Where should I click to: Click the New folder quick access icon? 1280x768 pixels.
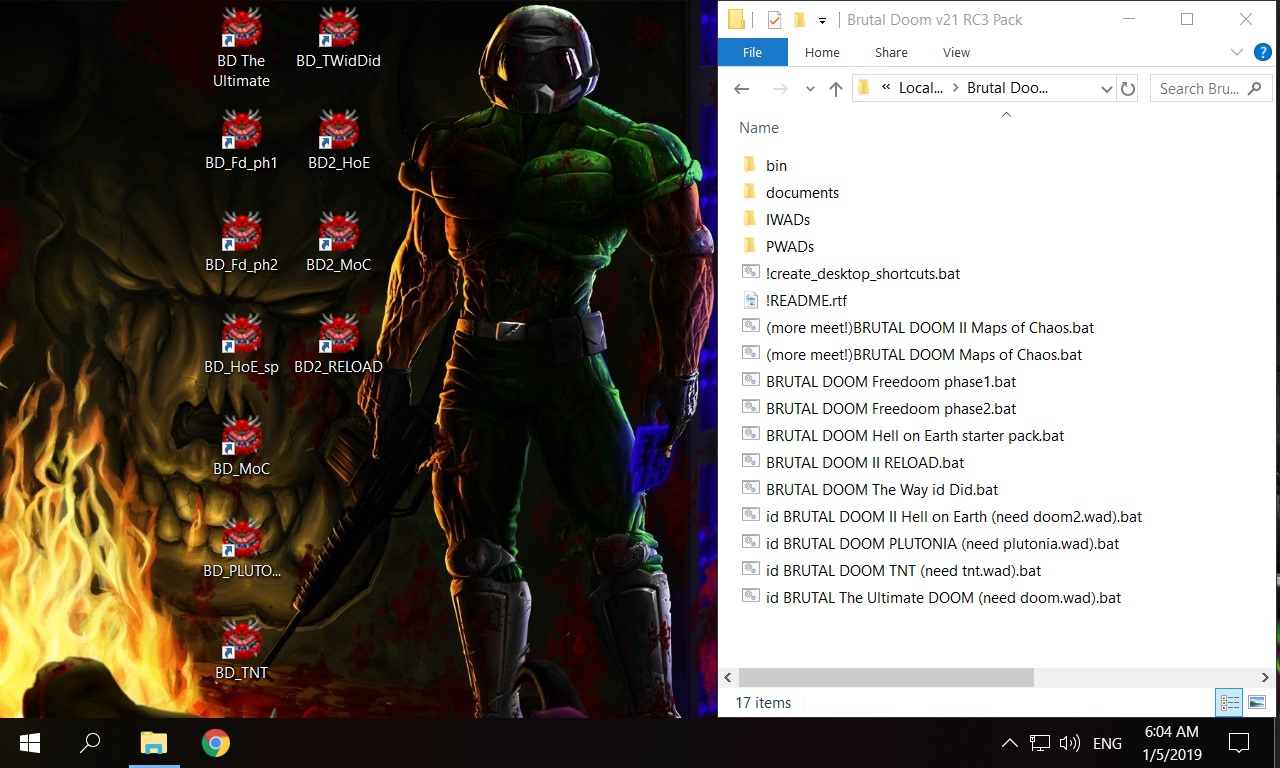pyautogui.click(x=799, y=19)
